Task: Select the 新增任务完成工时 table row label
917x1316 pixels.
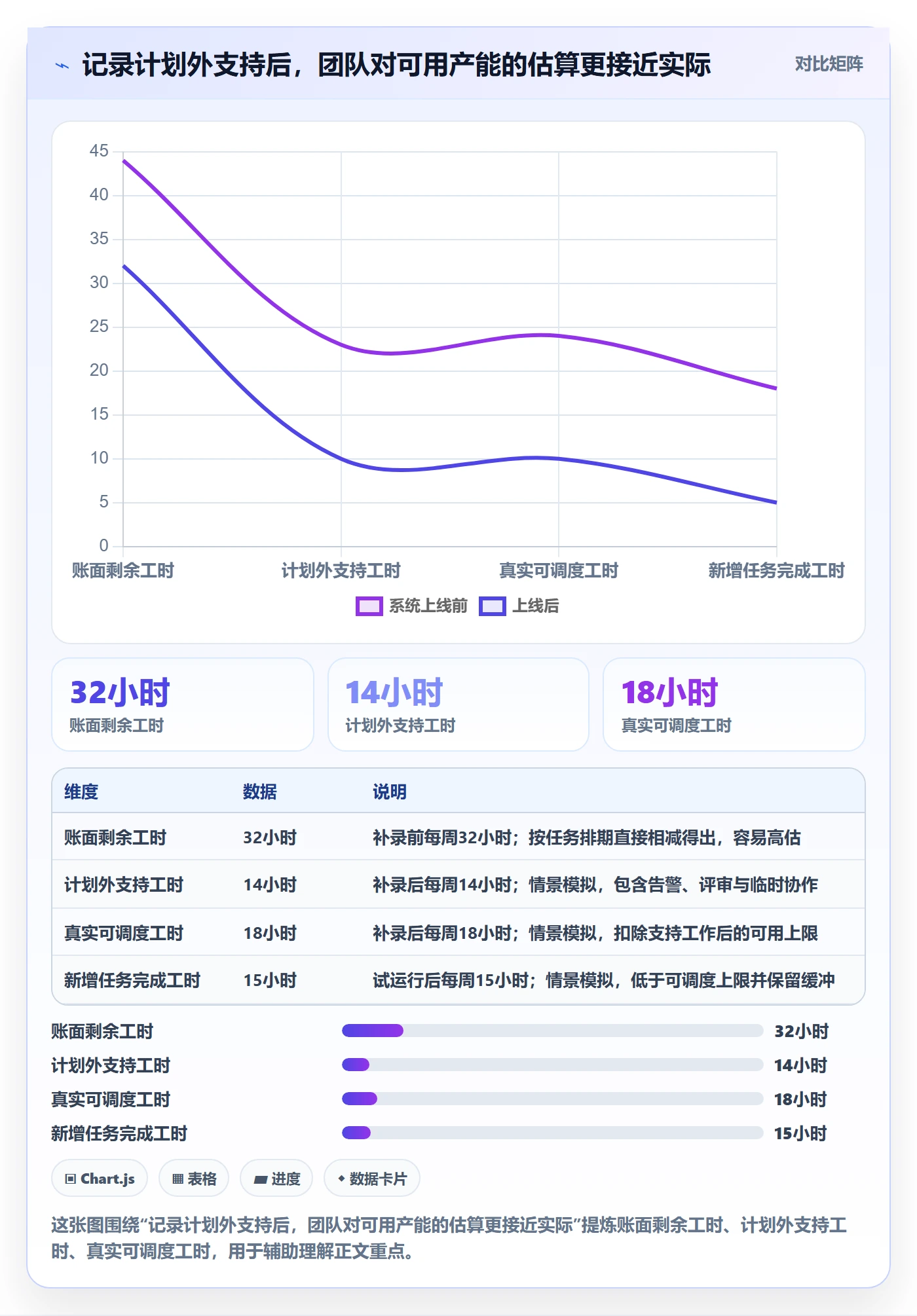Action: (132, 981)
